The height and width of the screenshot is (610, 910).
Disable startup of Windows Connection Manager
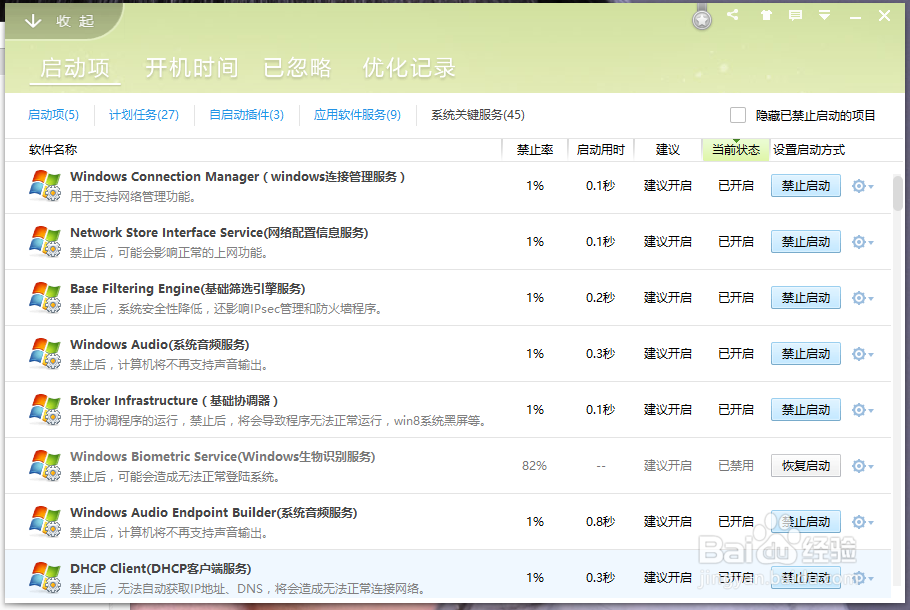806,186
